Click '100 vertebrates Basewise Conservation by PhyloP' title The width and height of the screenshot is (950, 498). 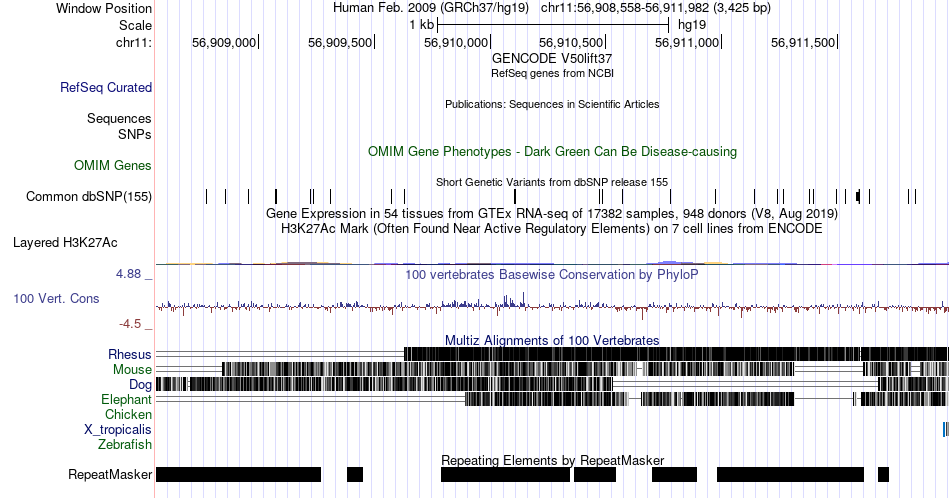coord(552,274)
